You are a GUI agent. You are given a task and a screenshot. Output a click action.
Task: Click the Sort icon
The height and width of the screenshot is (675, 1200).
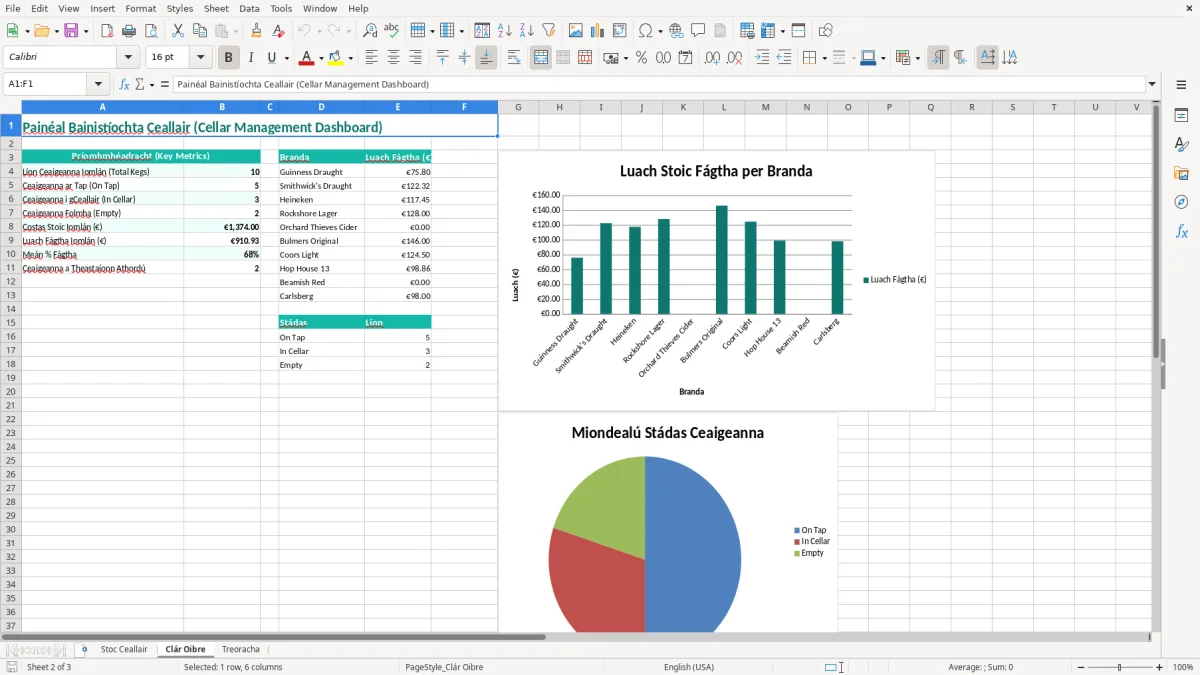[482, 31]
